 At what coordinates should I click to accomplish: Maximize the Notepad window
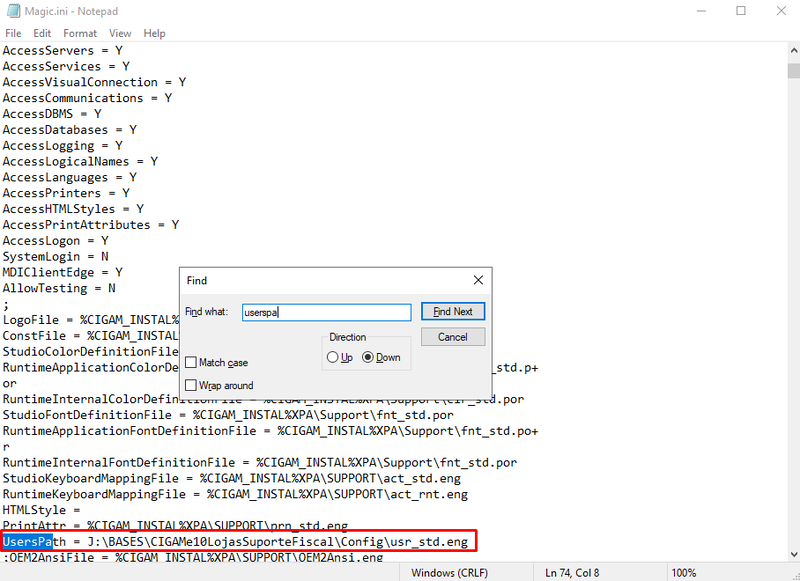[x=741, y=11]
